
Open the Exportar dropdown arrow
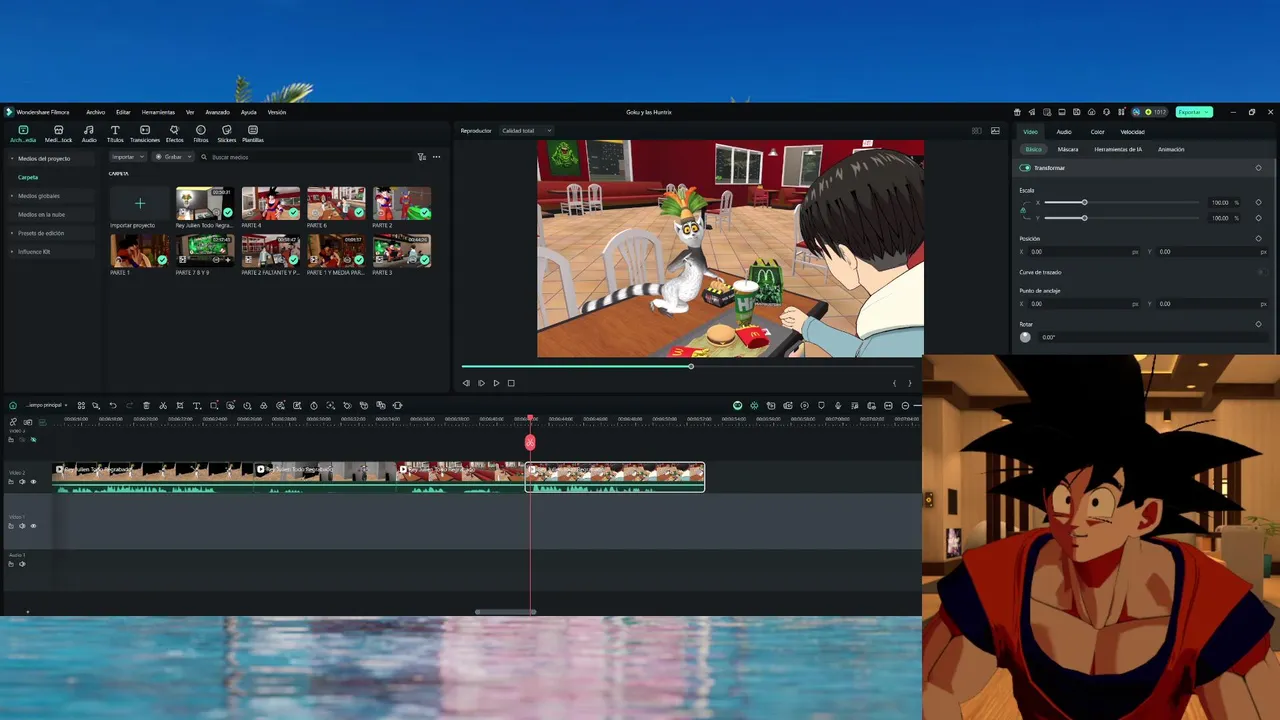tap(1208, 112)
